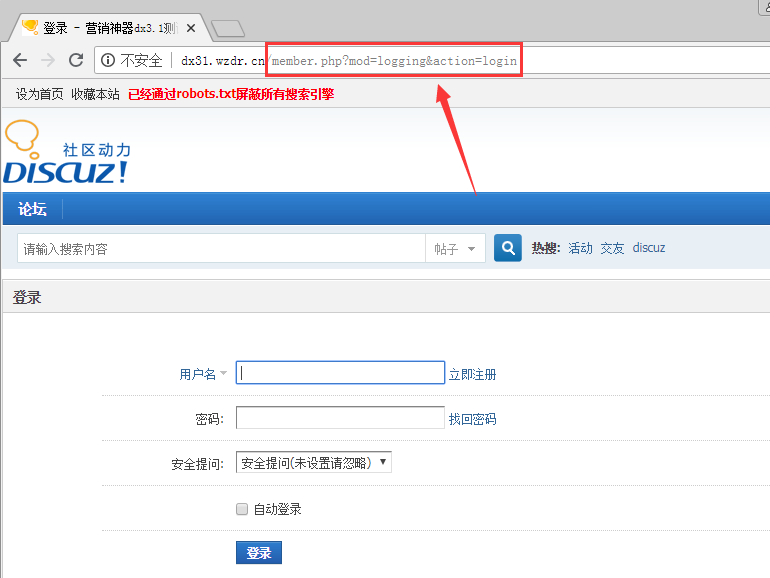
Task: Enable the 自动登录 checkbox
Action: 241,509
